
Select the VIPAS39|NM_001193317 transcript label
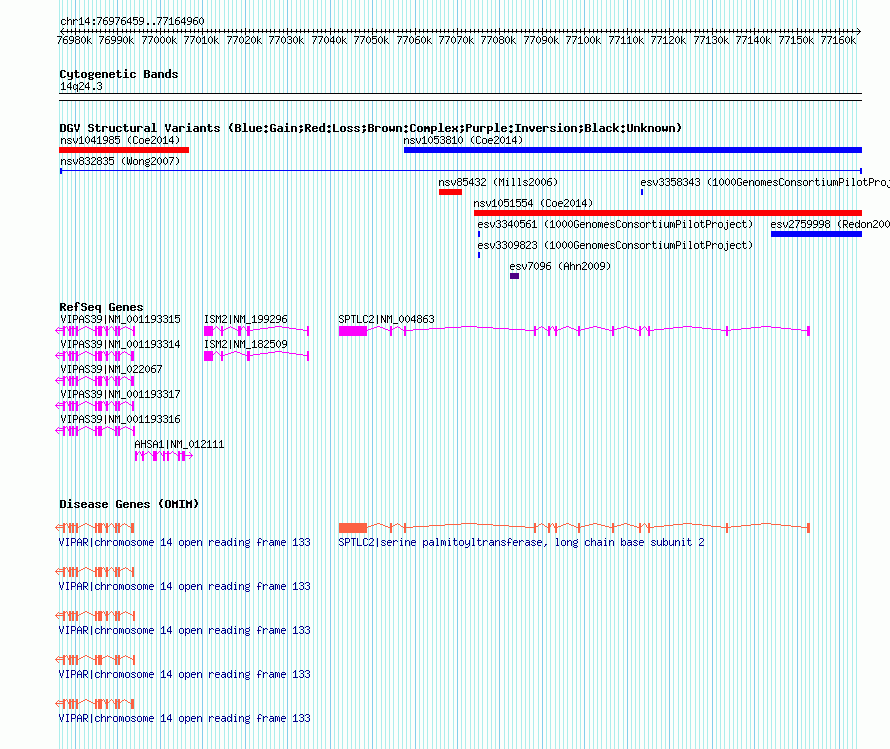click(120, 394)
